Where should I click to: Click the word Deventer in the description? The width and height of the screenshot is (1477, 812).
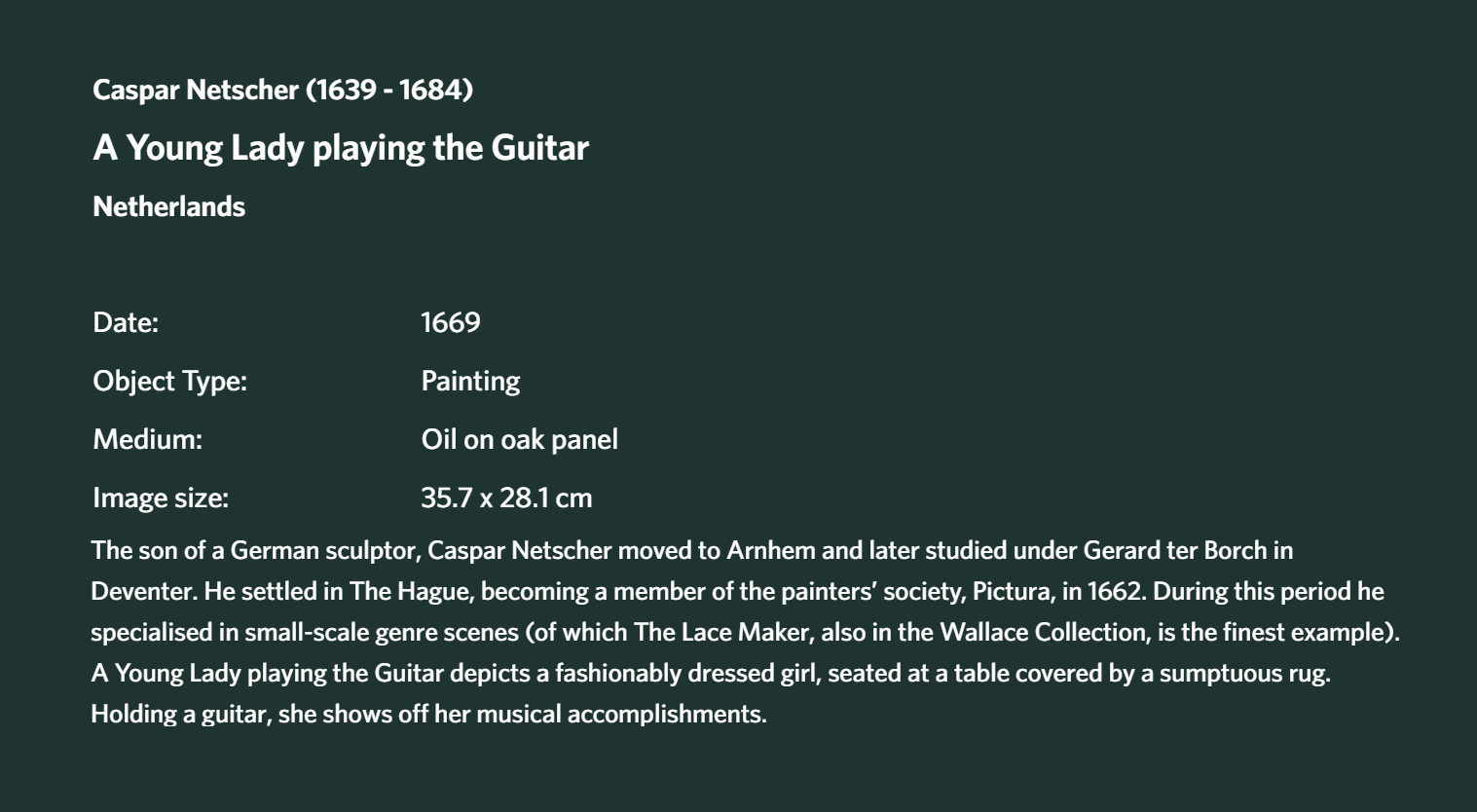tap(145, 591)
